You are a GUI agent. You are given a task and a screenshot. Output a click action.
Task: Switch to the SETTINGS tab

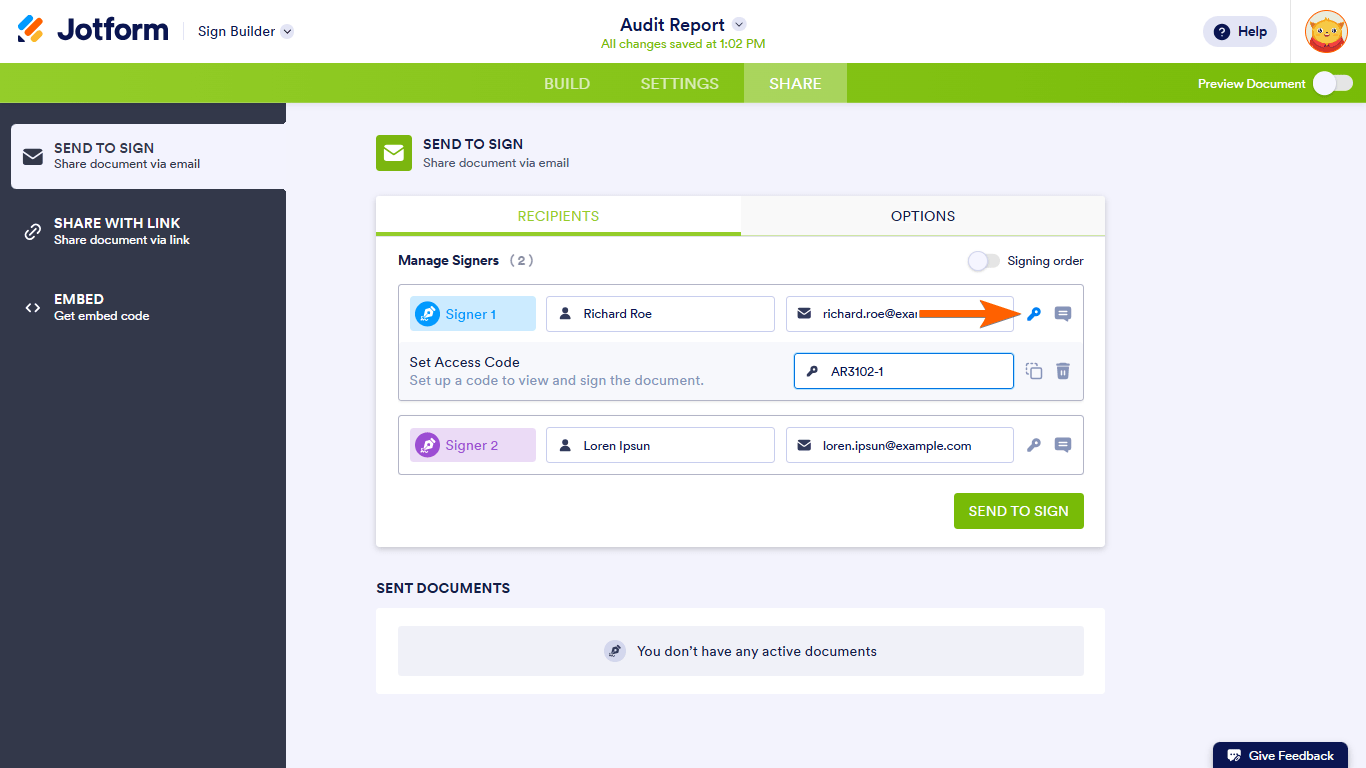click(x=680, y=83)
